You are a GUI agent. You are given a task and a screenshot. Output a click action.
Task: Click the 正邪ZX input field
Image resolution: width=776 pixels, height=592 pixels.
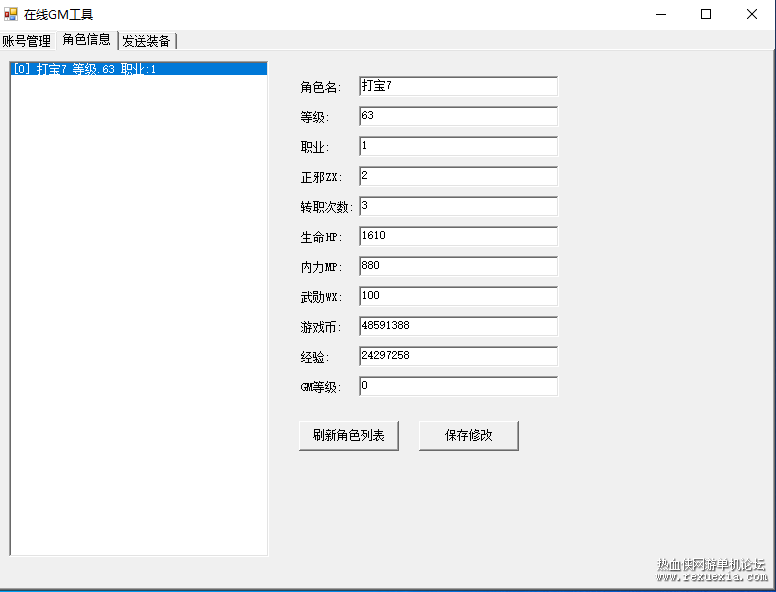pos(458,176)
